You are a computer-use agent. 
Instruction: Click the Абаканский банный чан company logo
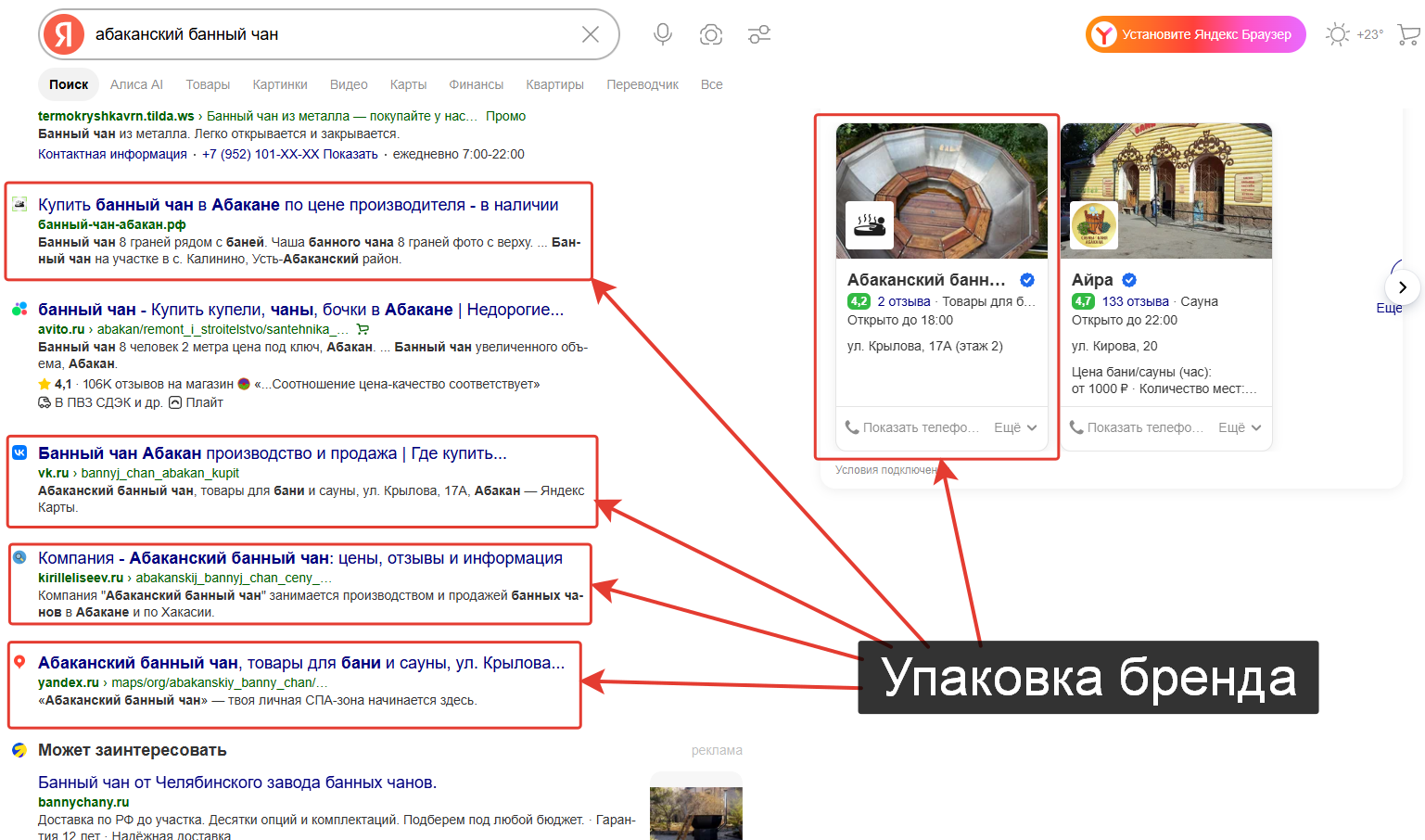(870, 225)
